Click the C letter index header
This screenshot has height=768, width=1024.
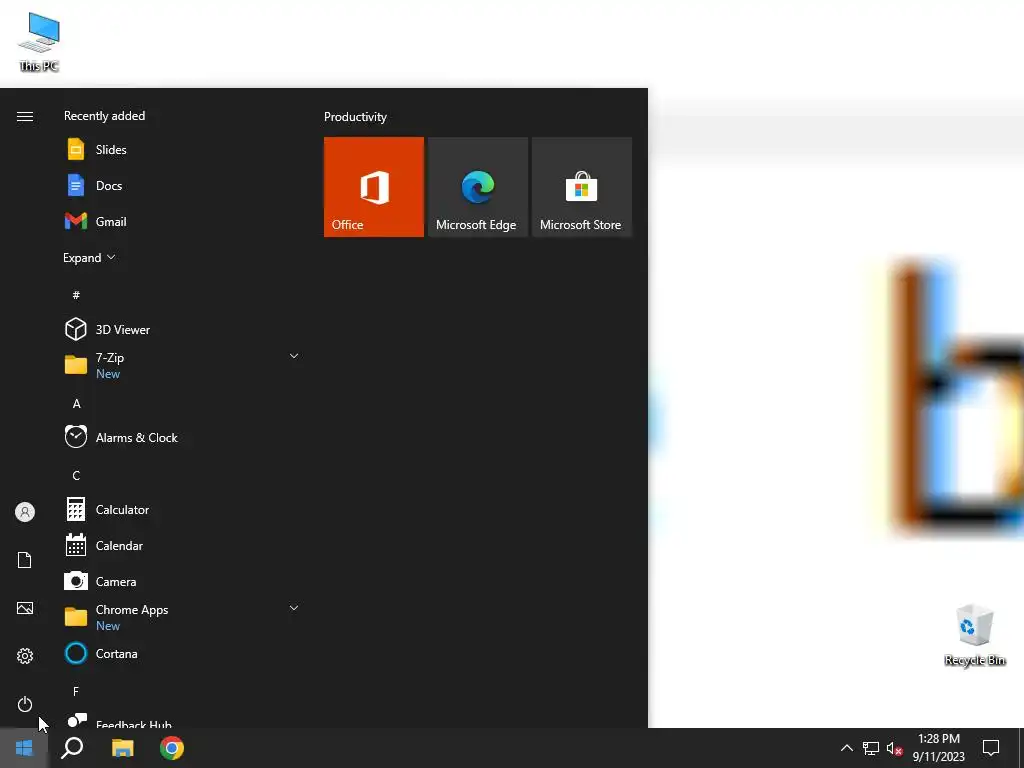click(x=76, y=475)
